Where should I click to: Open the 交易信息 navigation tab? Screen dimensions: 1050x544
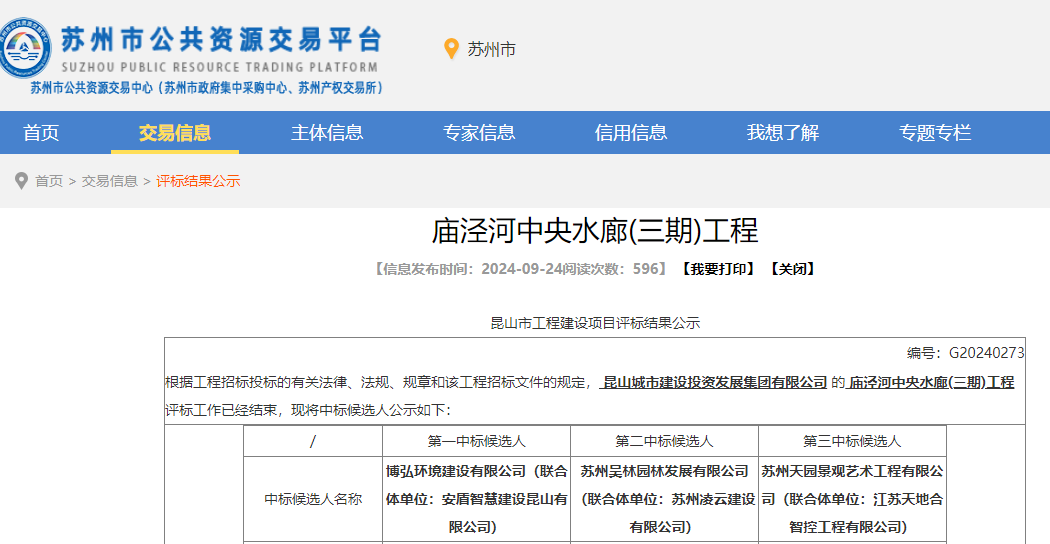click(175, 133)
